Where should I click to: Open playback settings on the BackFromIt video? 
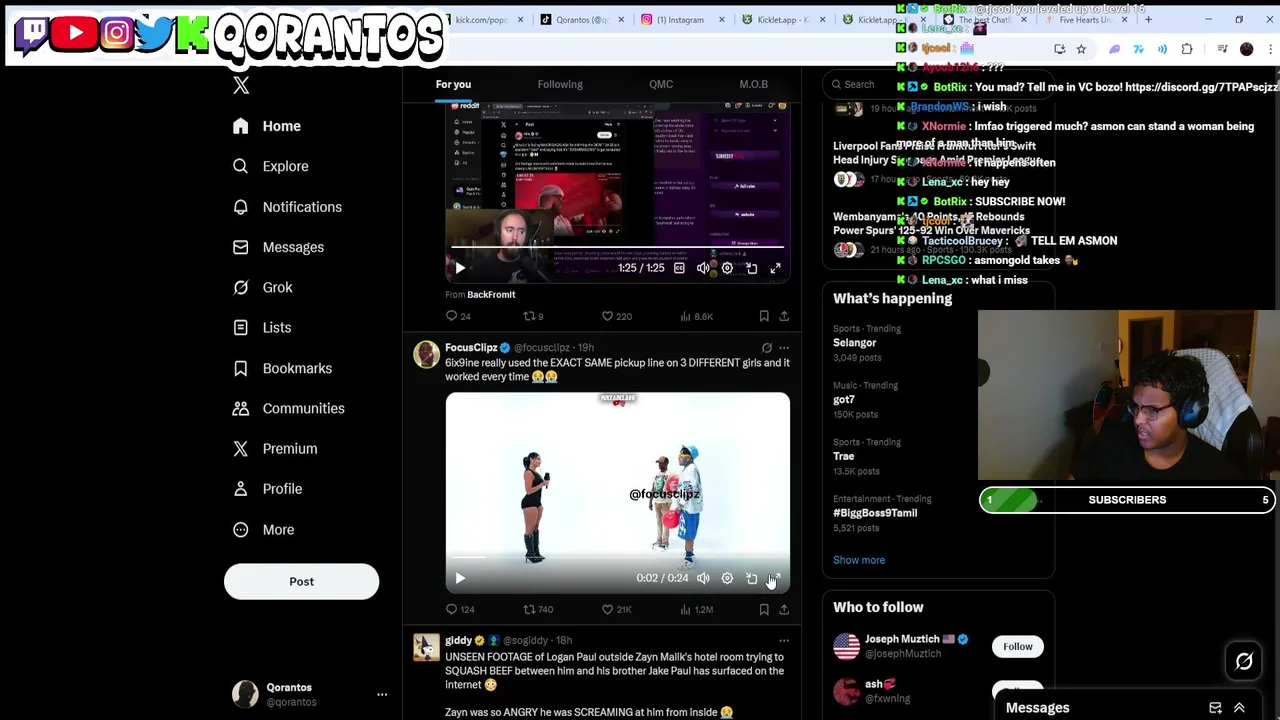727,268
